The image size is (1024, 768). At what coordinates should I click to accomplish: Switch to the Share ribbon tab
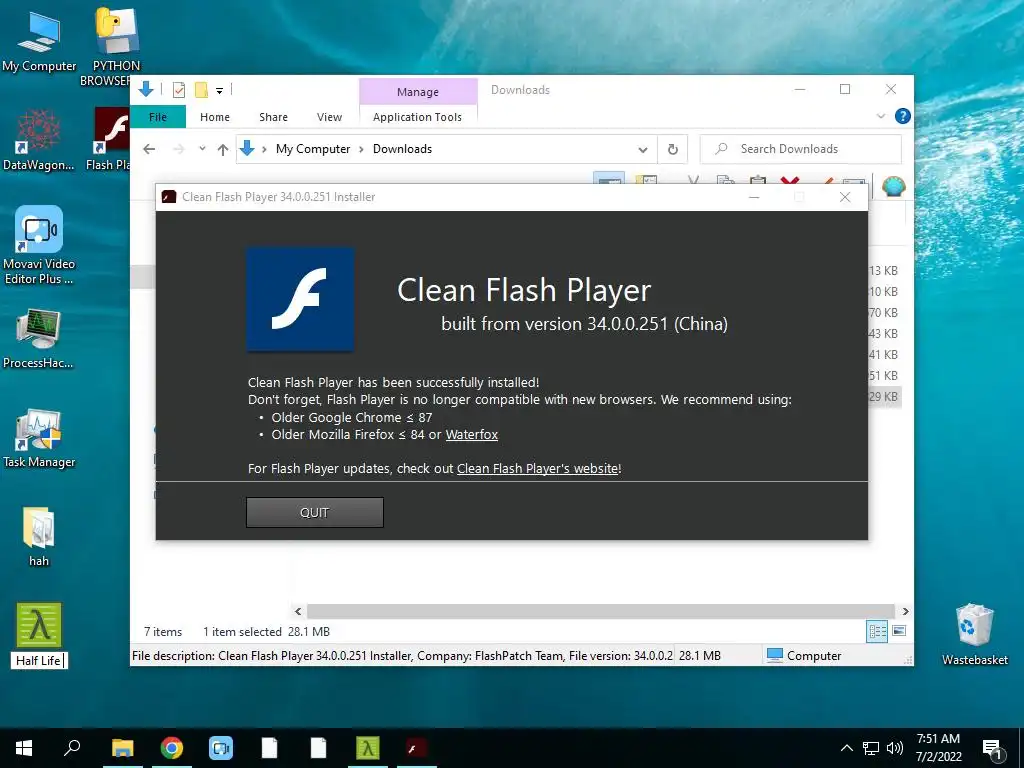point(273,117)
